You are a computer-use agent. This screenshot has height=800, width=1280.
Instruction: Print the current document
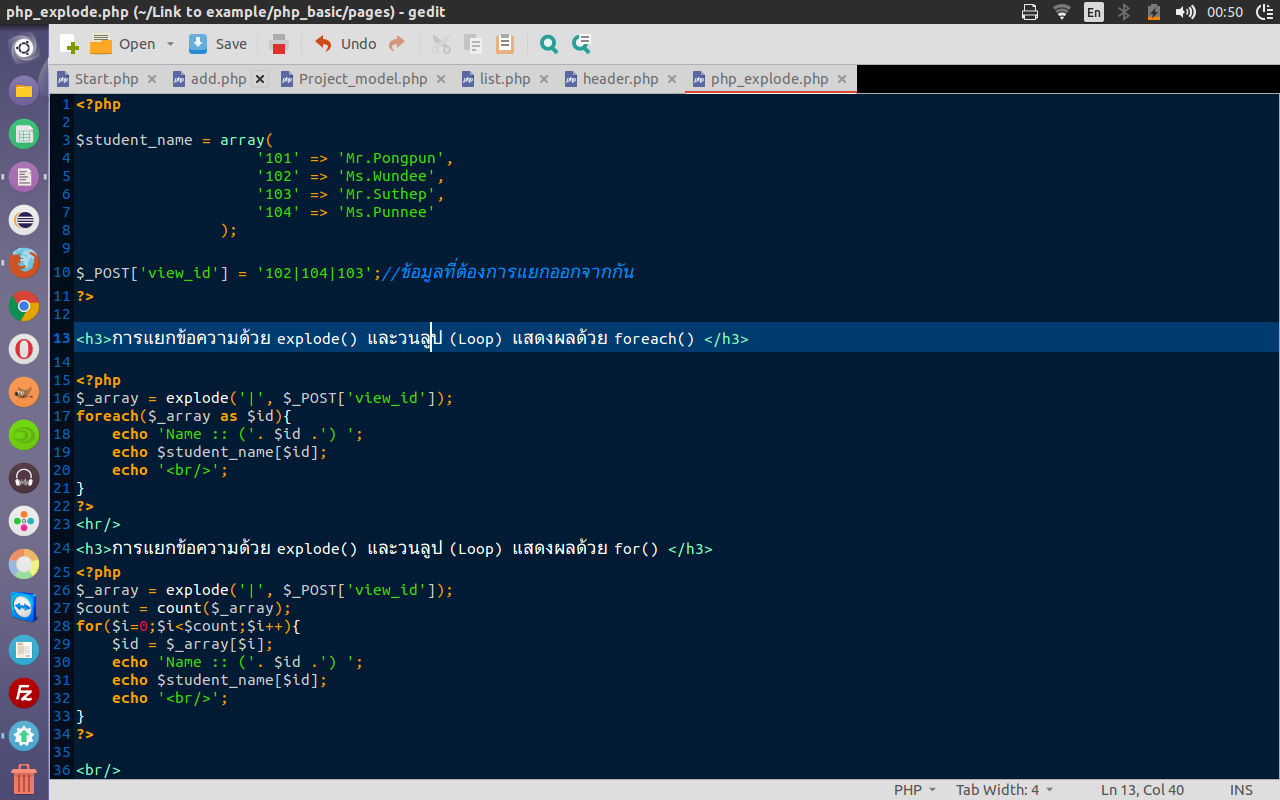pos(278,43)
